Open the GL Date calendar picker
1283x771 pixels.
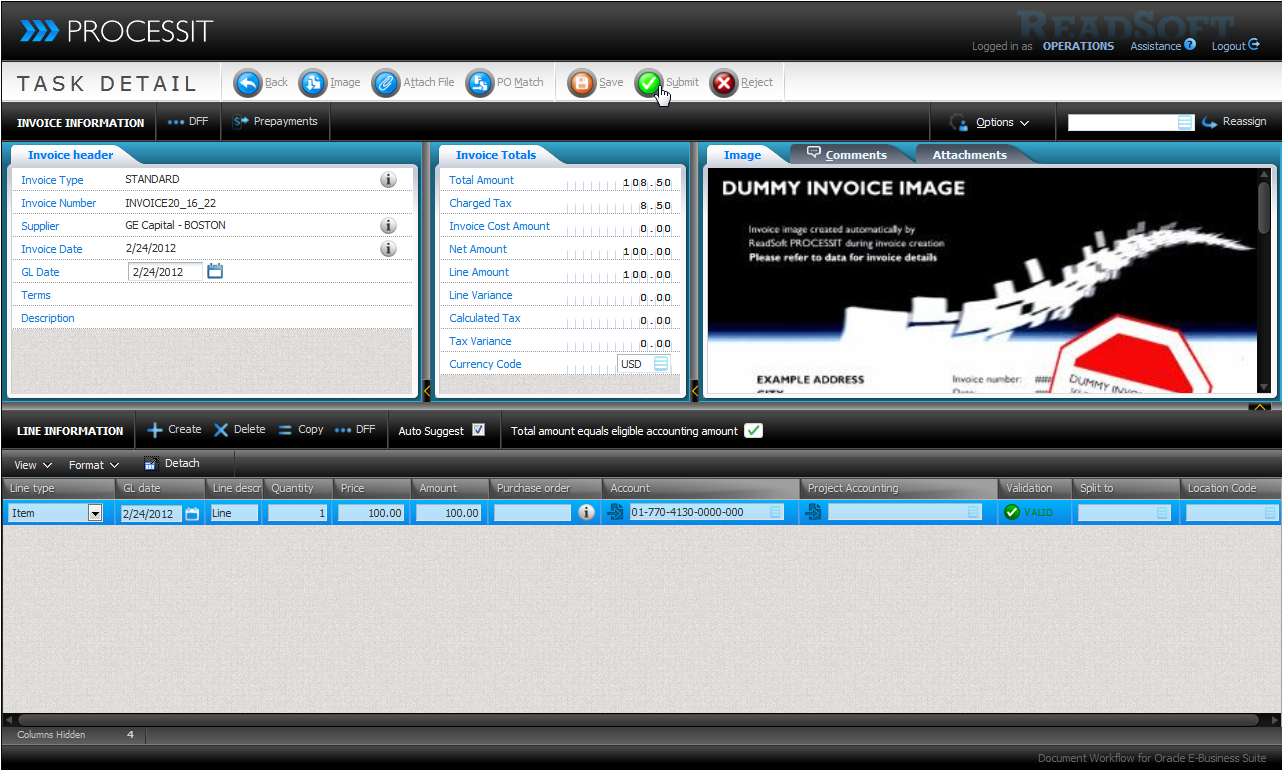click(215, 272)
